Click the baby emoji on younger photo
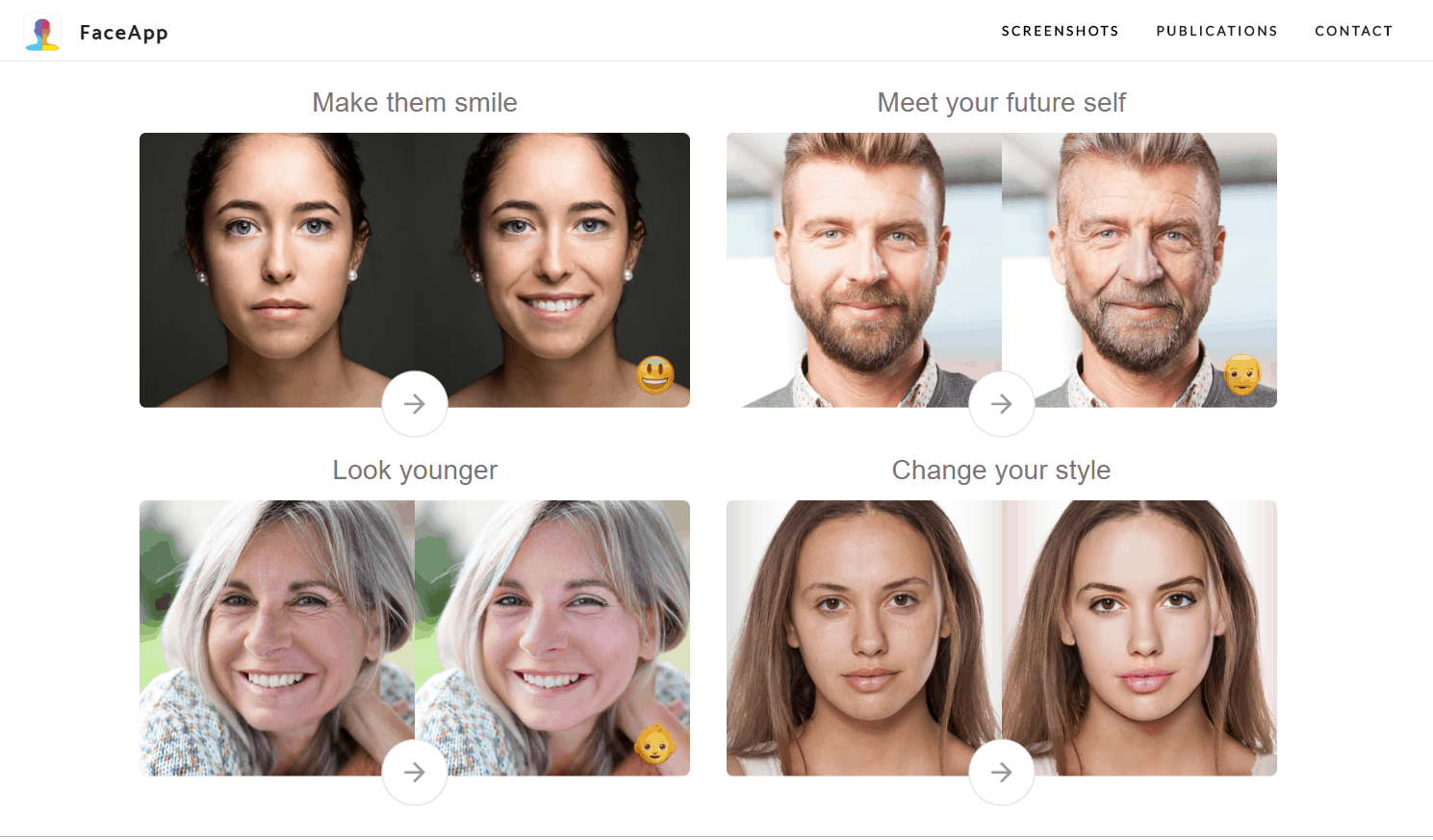Image resolution: width=1433 pixels, height=840 pixels. click(x=655, y=744)
